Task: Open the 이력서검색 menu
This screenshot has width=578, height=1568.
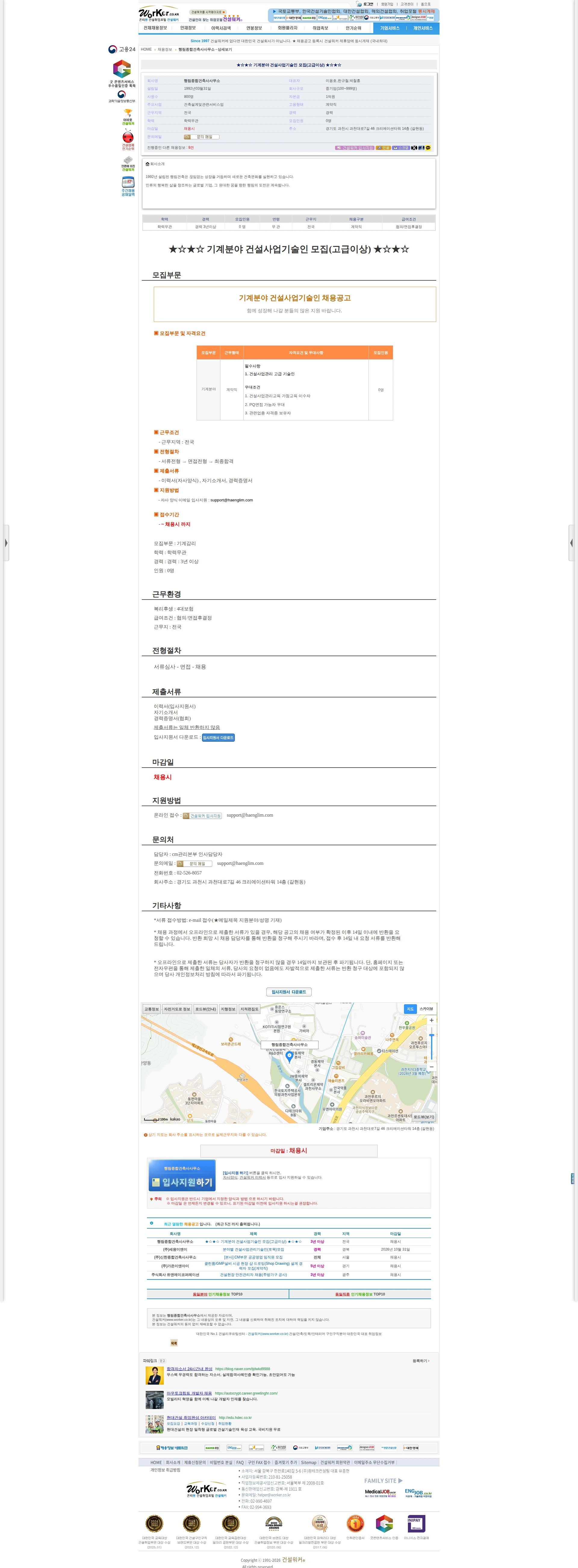Action: 221,28
